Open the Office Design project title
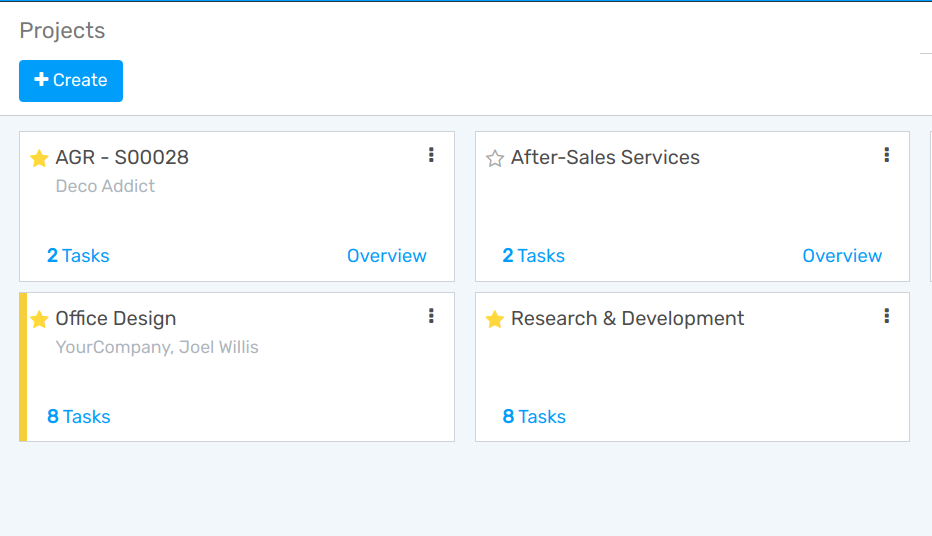 click(x=116, y=319)
